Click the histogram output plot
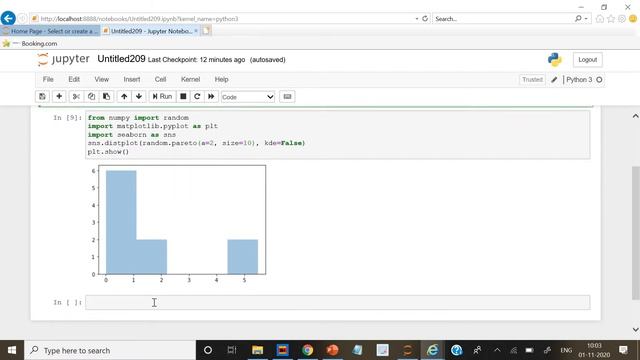Viewport: 640px width, 360px height. point(178,224)
